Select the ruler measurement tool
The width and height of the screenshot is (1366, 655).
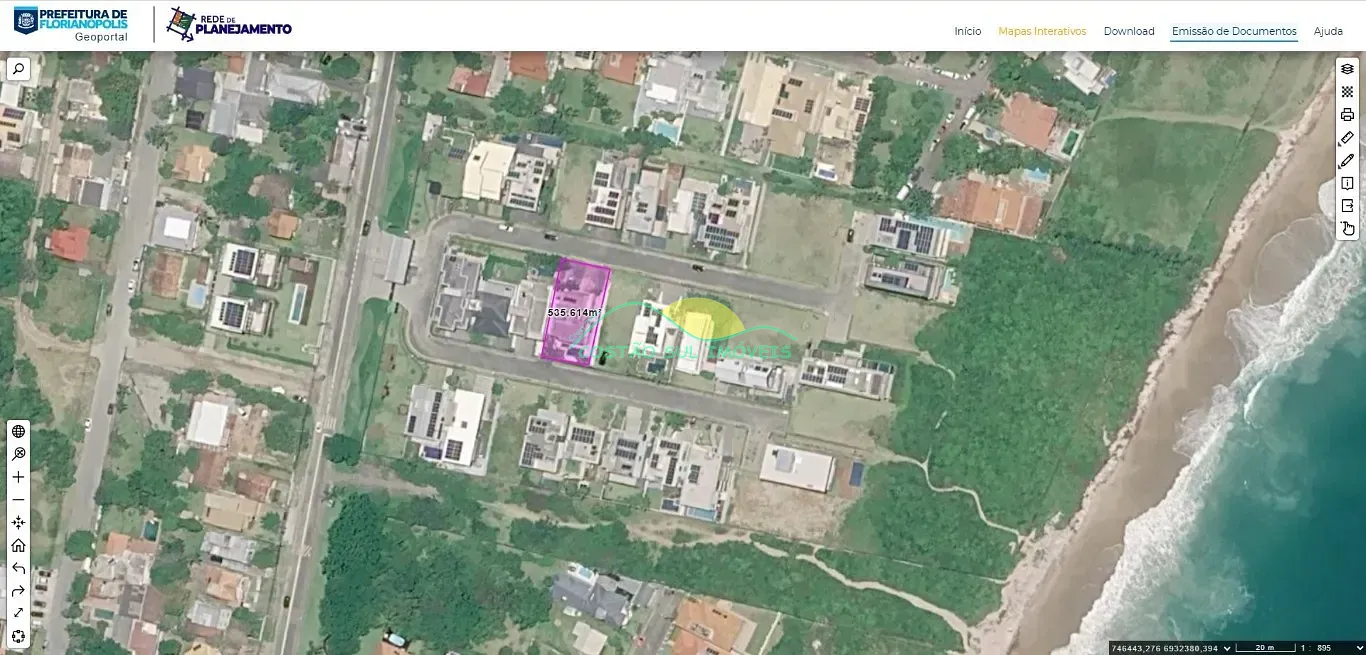coord(1347,138)
